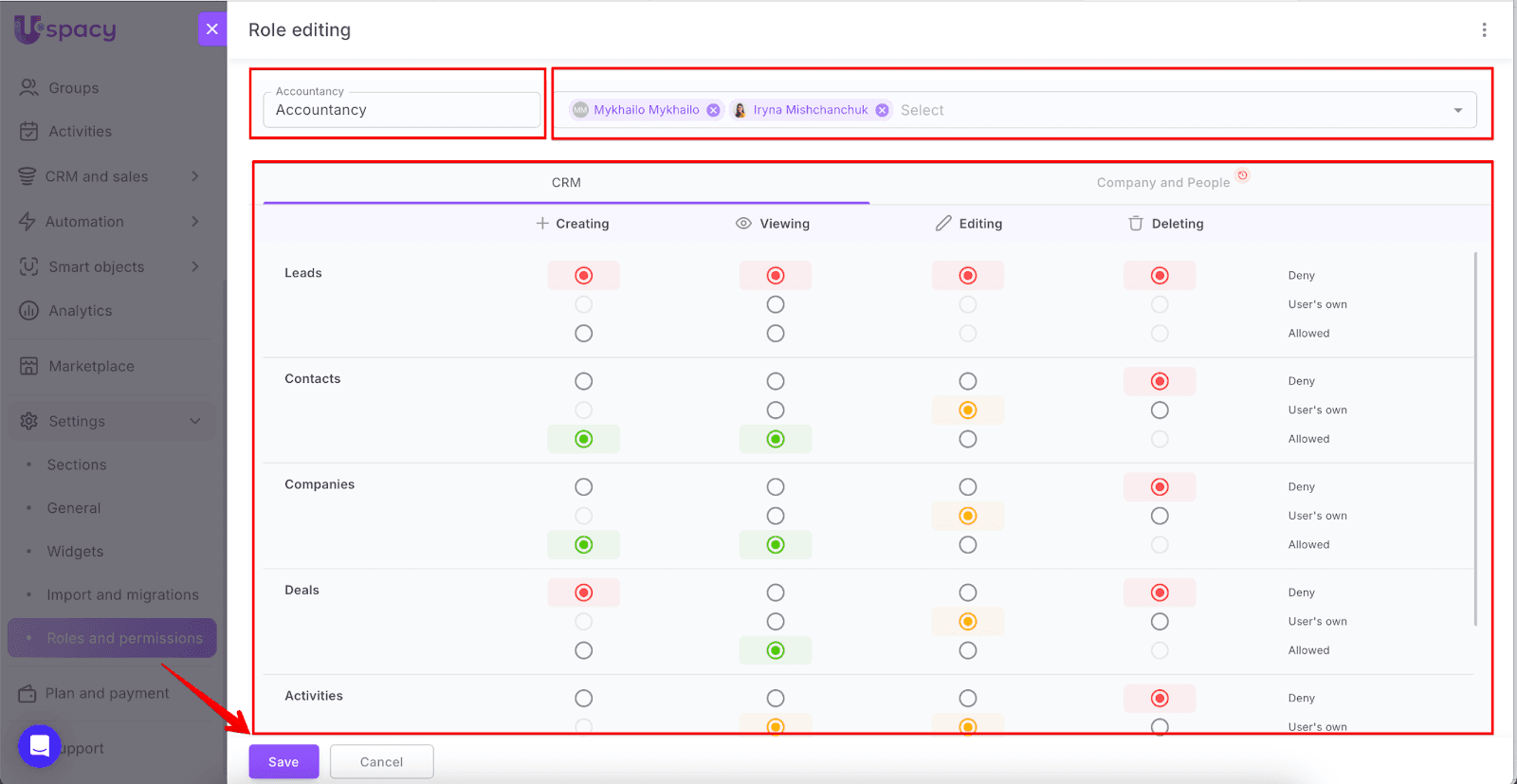
Task: Open the three-dot more options menu
Action: point(1484,30)
